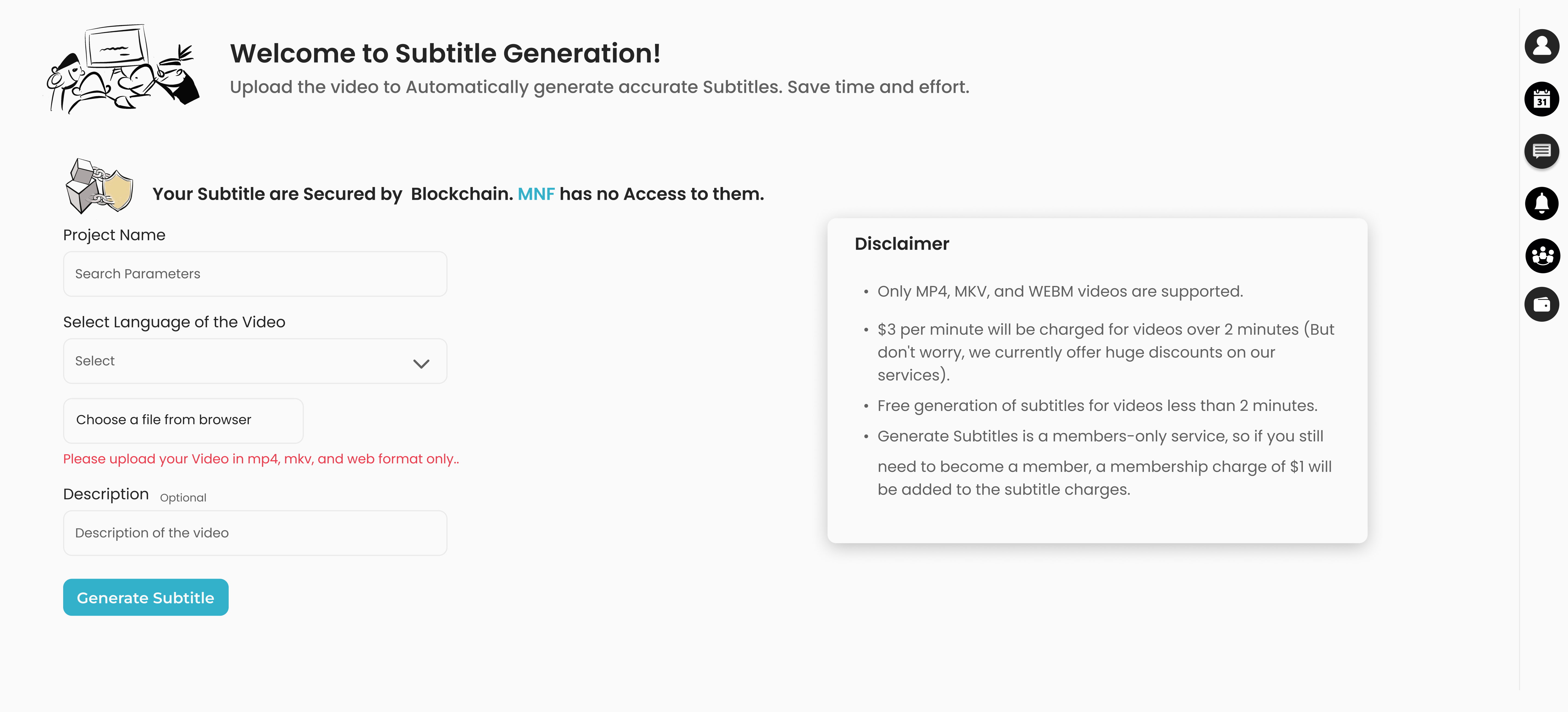Viewport: 1568px width, 712px height.
Task: Click the header cartoon illustration
Action: (x=124, y=69)
